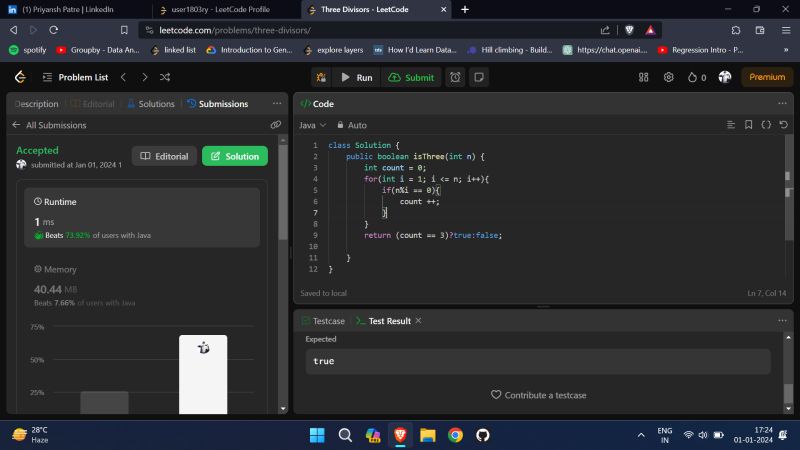Open LeetCode settings gear icon
The width and height of the screenshot is (800, 450).
[x=669, y=77]
